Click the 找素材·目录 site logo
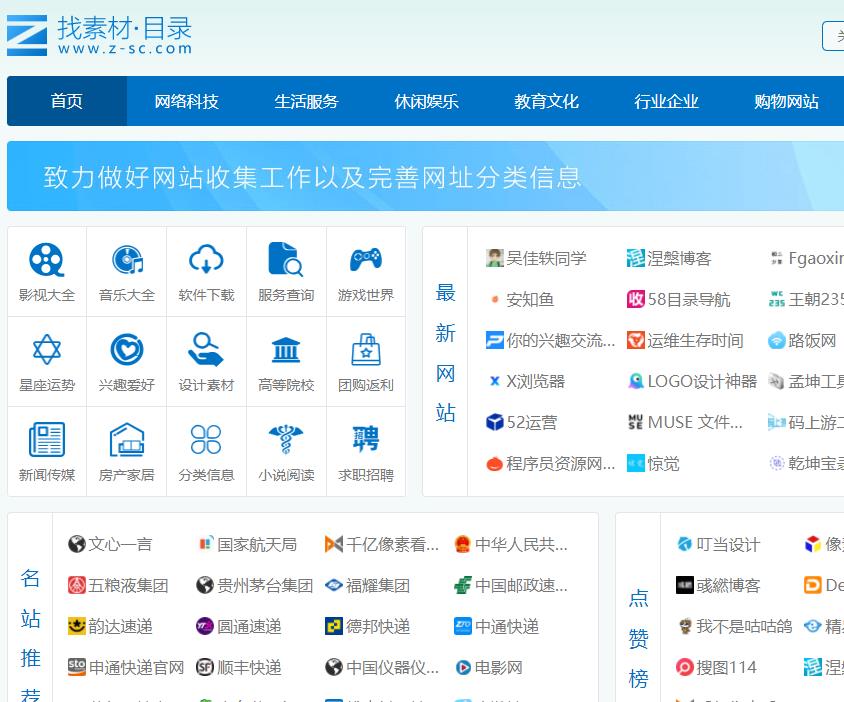Viewport: 844px width, 702px height. coord(100,36)
